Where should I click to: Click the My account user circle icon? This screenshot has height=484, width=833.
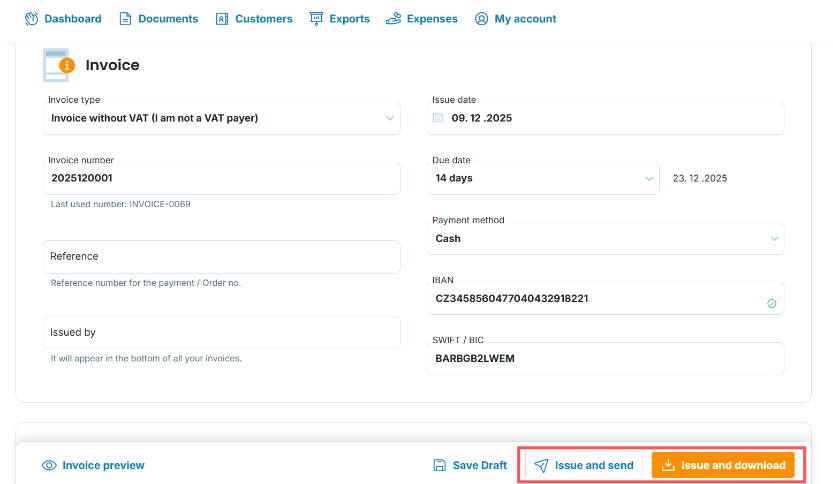point(481,19)
